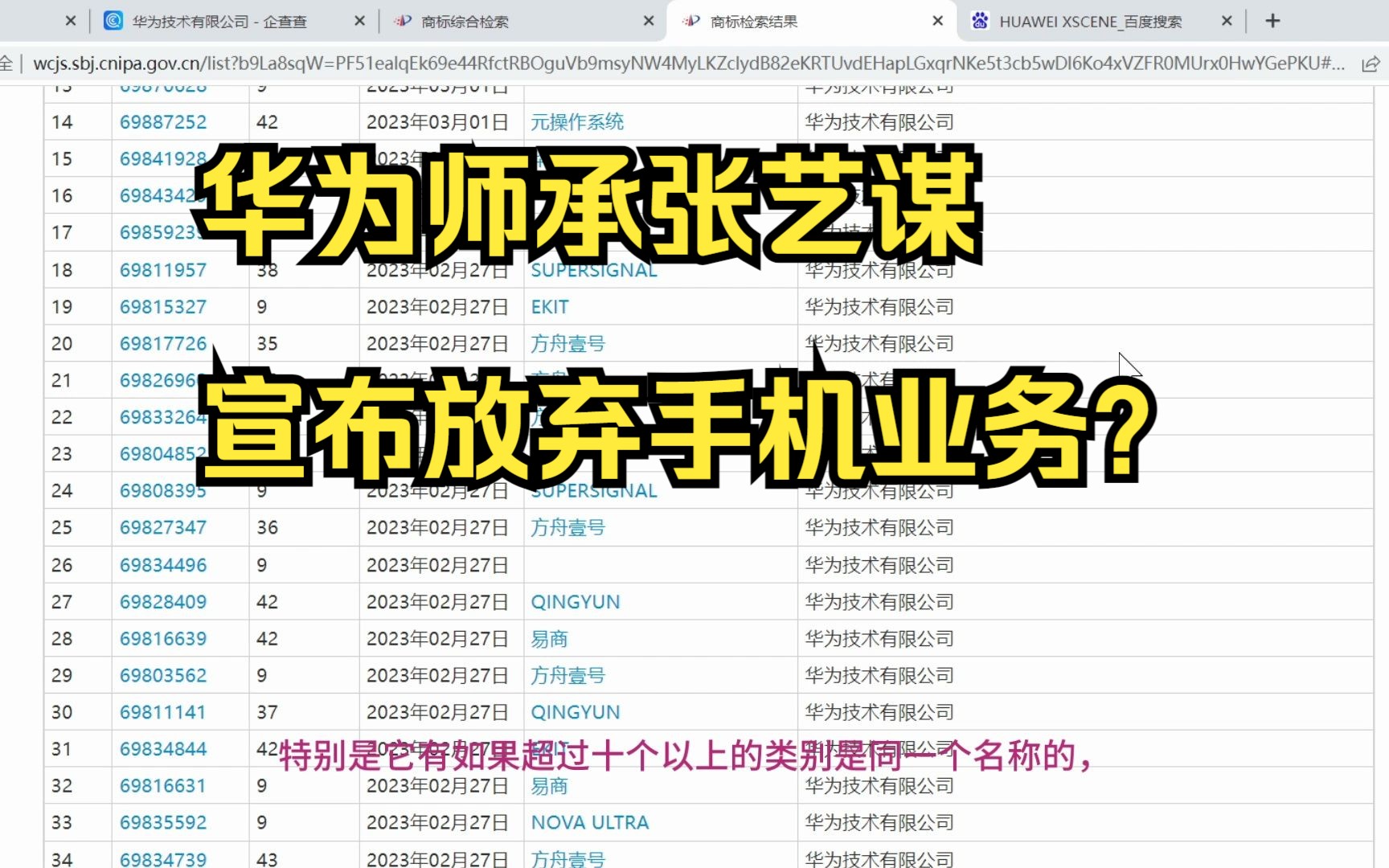Open application number 69828409
Image resolution: width=1389 pixels, height=868 pixels.
pyautogui.click(x=163, y=602)
